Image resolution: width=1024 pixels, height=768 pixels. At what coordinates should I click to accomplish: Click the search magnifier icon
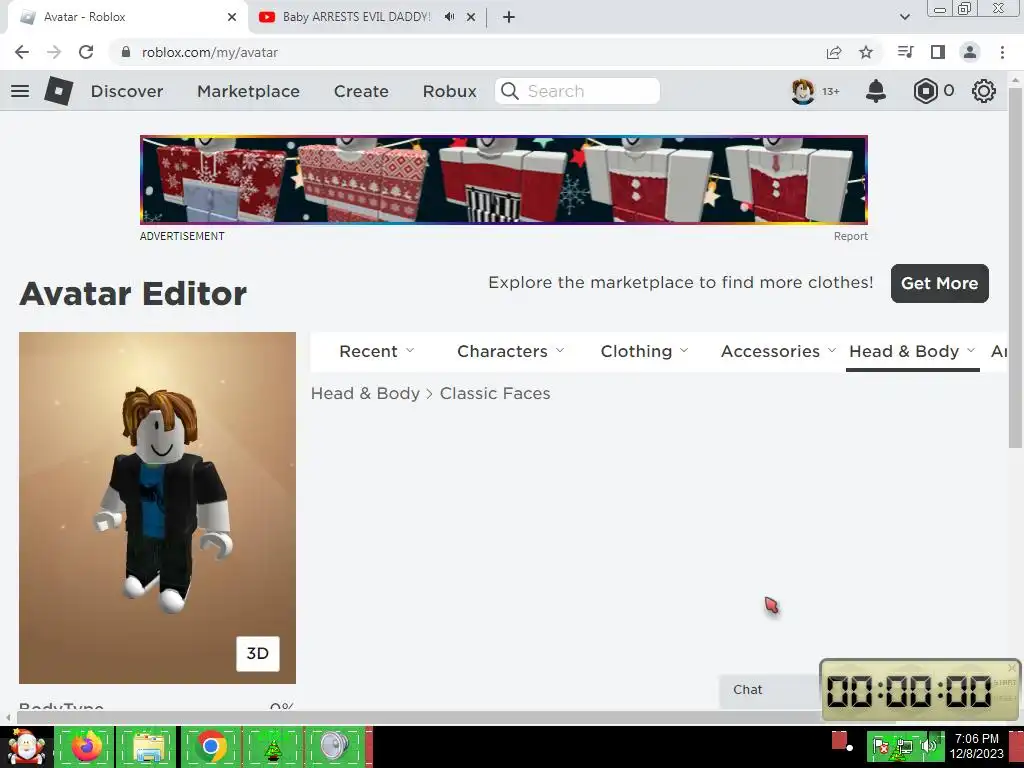pyautogui.click(x=510, y=91)
